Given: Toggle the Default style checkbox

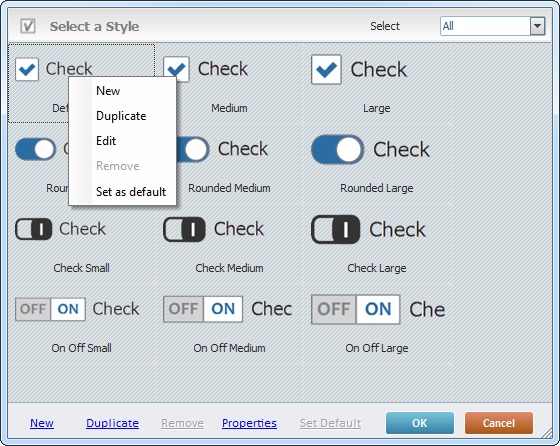Looking at the screenshot, I should (27, 69).
